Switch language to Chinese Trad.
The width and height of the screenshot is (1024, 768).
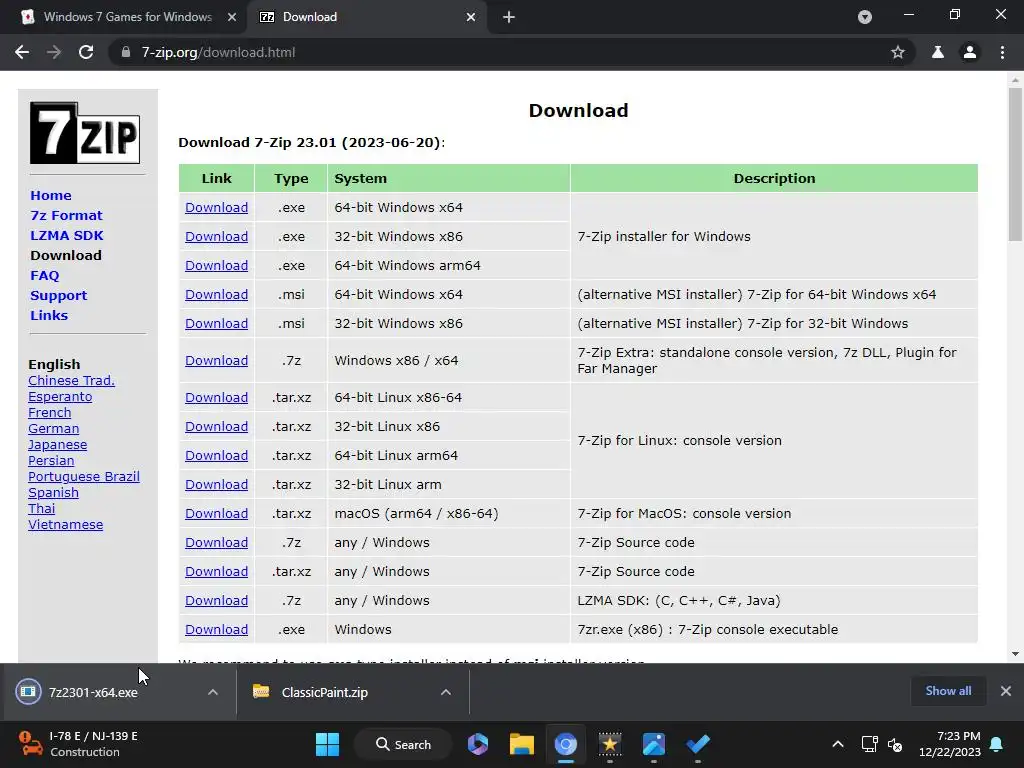[71, 381]
